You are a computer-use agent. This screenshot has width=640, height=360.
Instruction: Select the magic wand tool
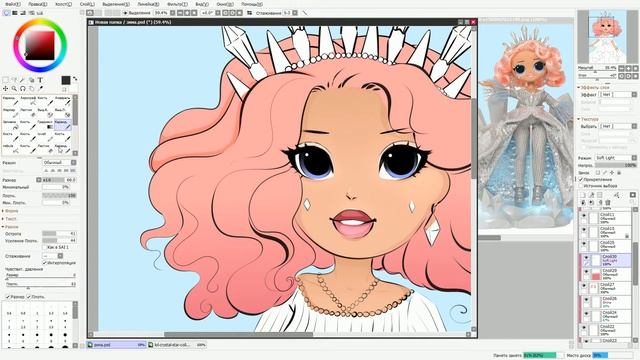[23, 80]
